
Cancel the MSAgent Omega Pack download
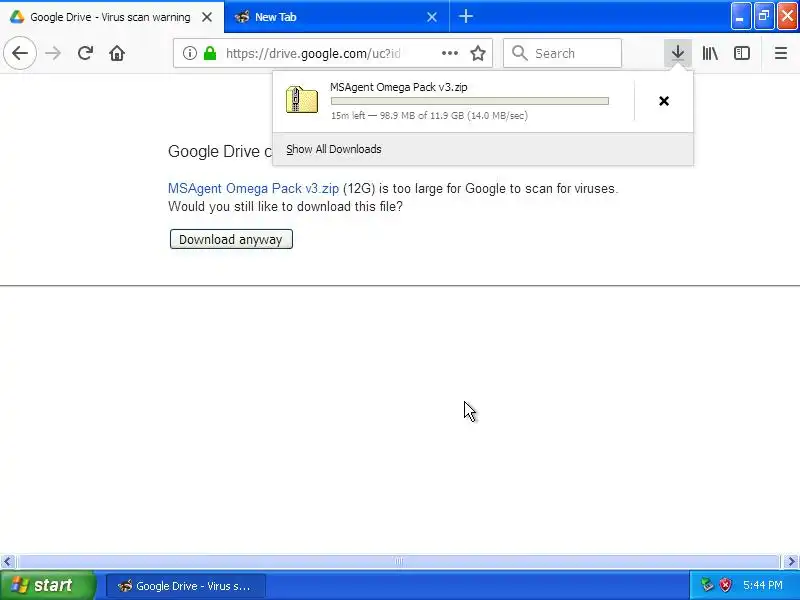coord(664,101)
